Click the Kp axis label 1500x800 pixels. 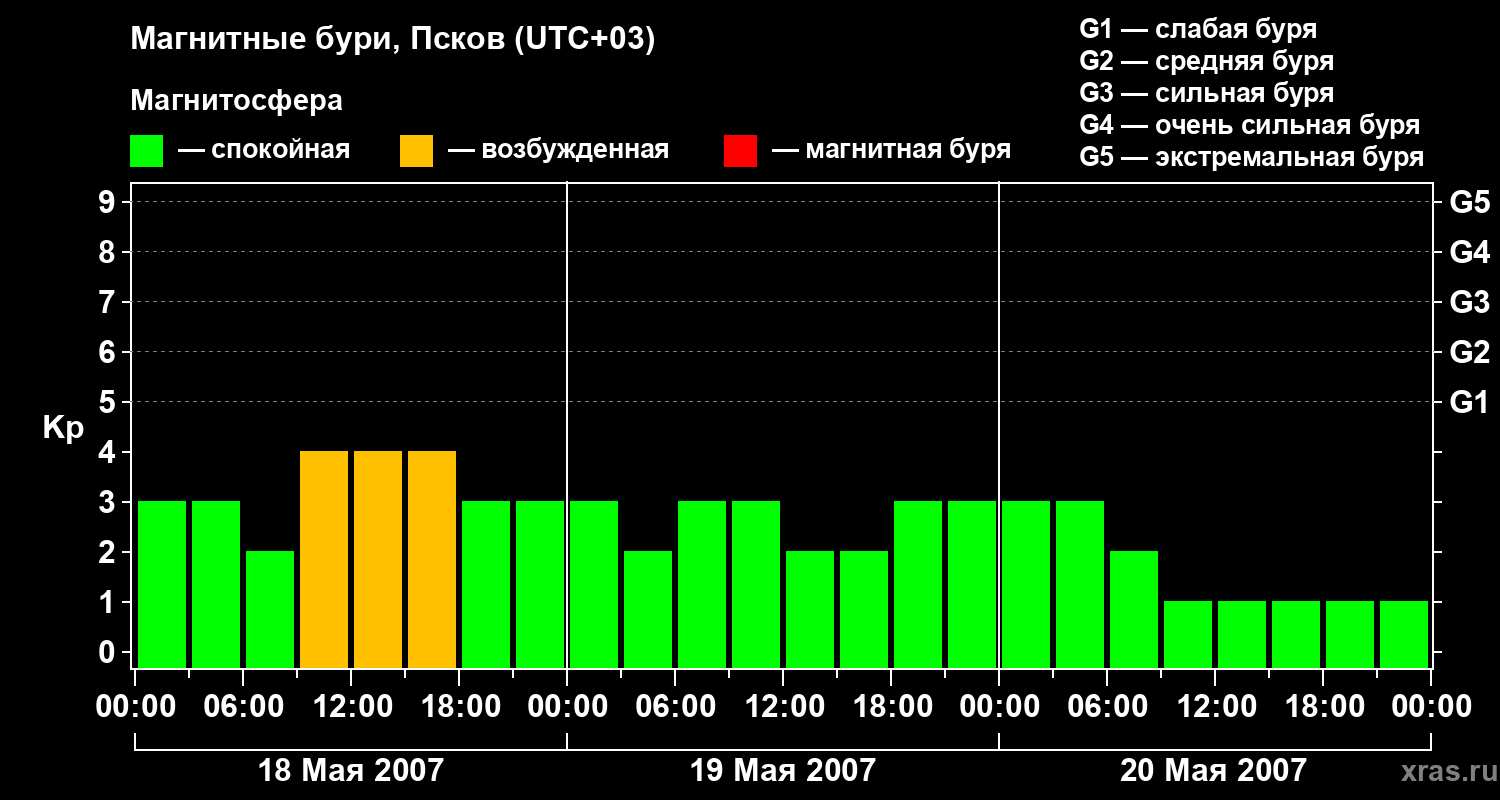point(63,428)
